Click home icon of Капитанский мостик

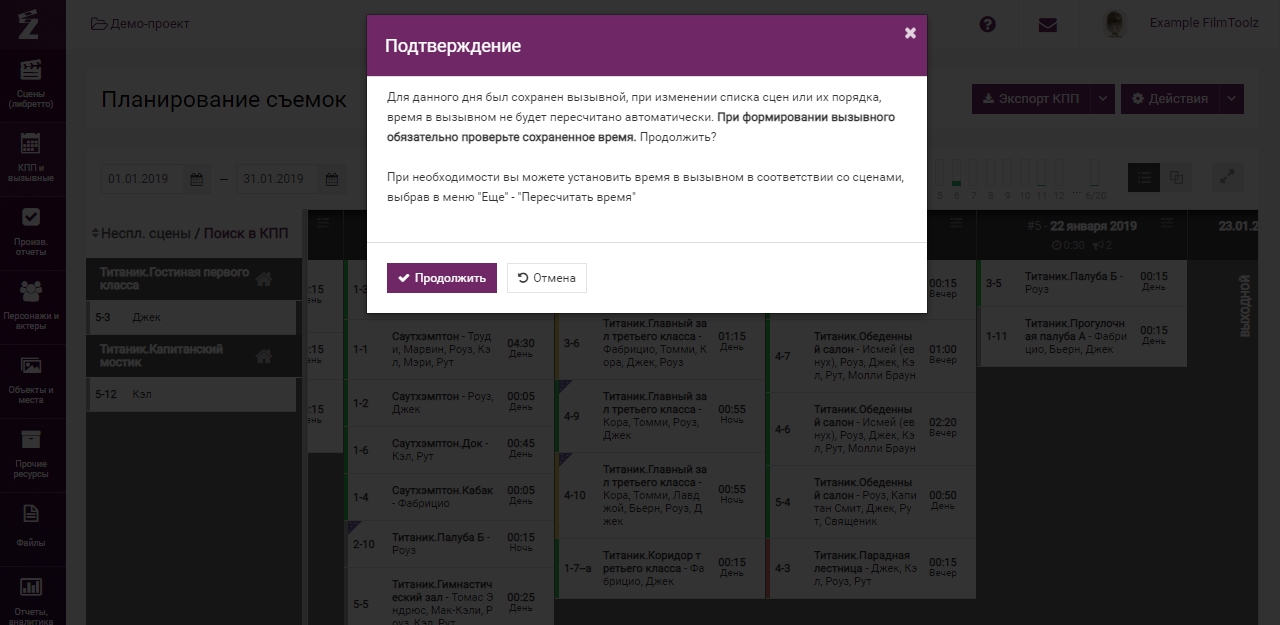[x=264, y=356]
